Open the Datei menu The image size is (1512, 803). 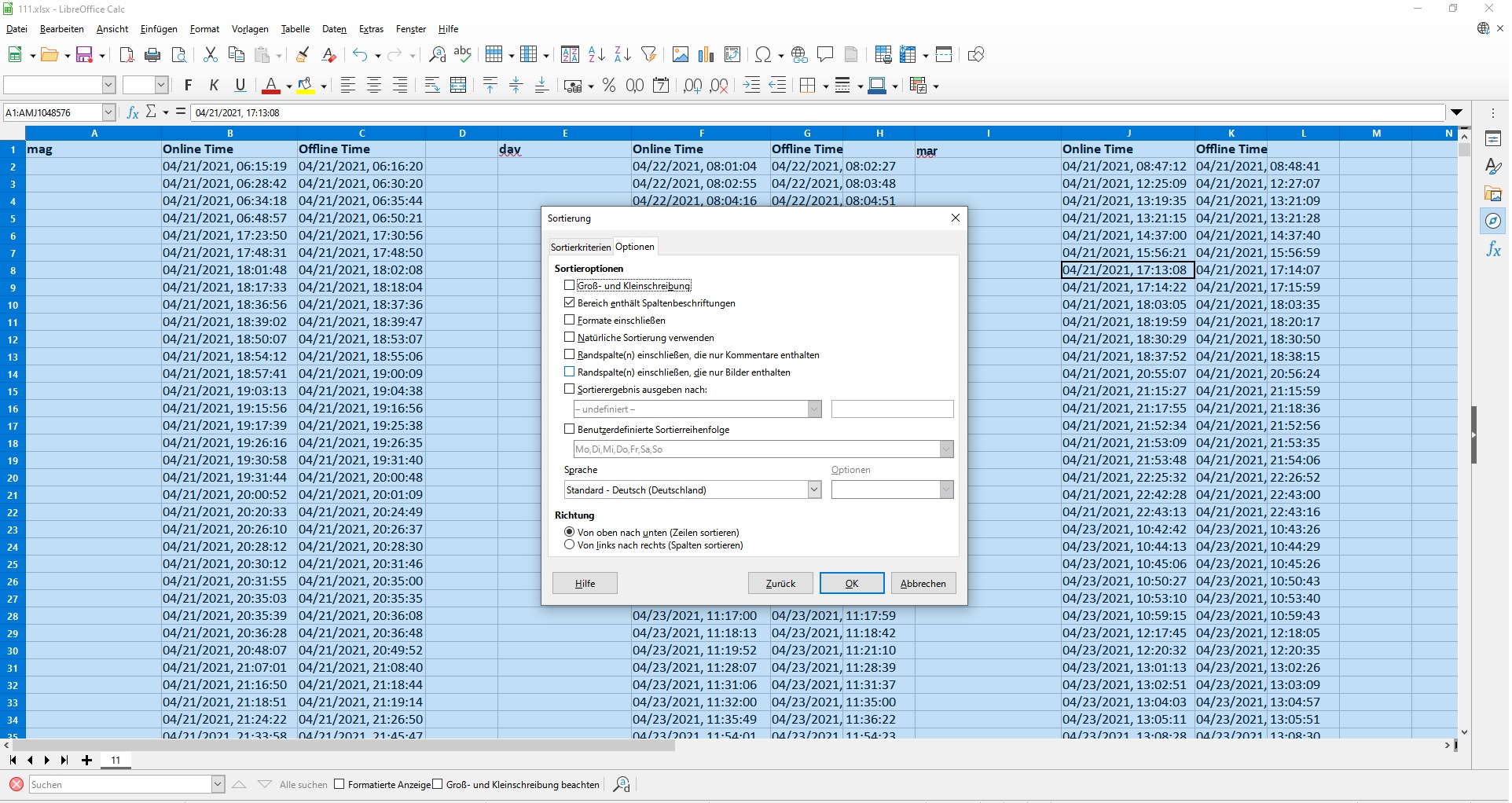point(17,29)
